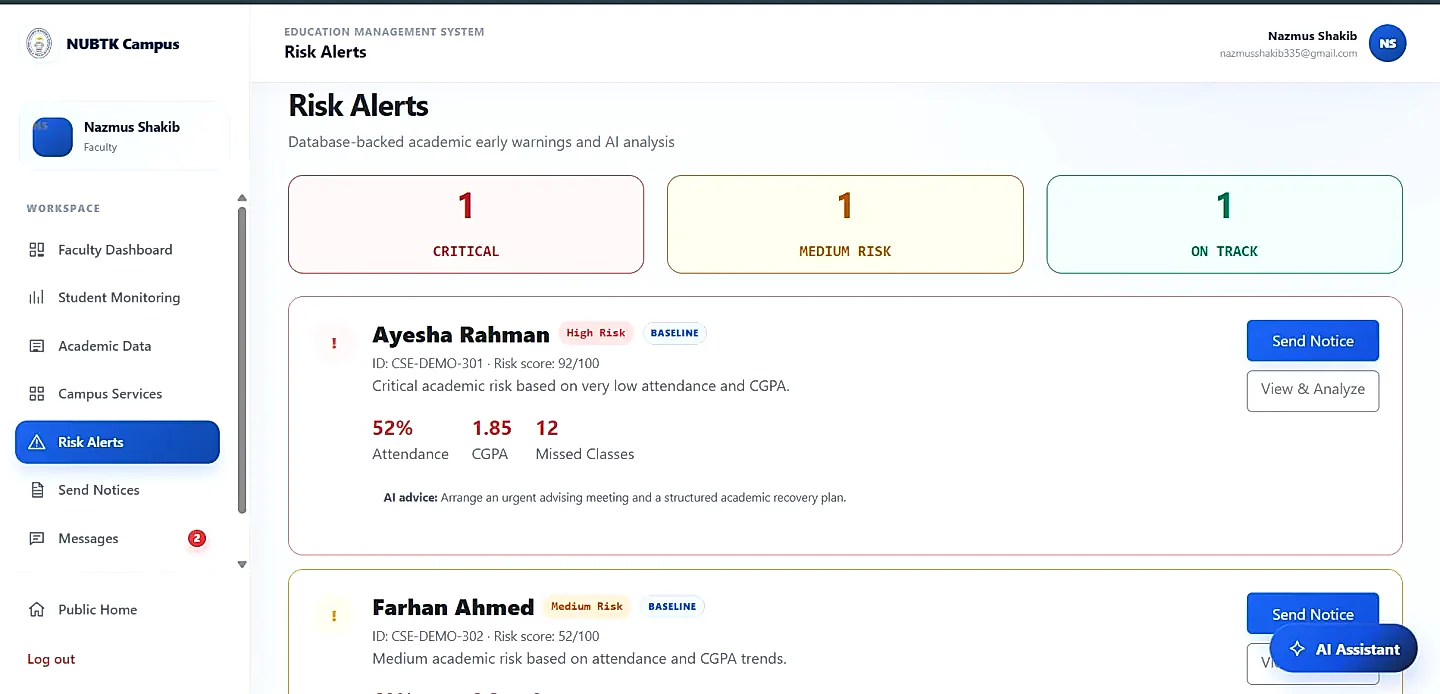Click the Farhan Ahmed student name
The height and width of the screenshot is (694, 1440).
point(453,607)
